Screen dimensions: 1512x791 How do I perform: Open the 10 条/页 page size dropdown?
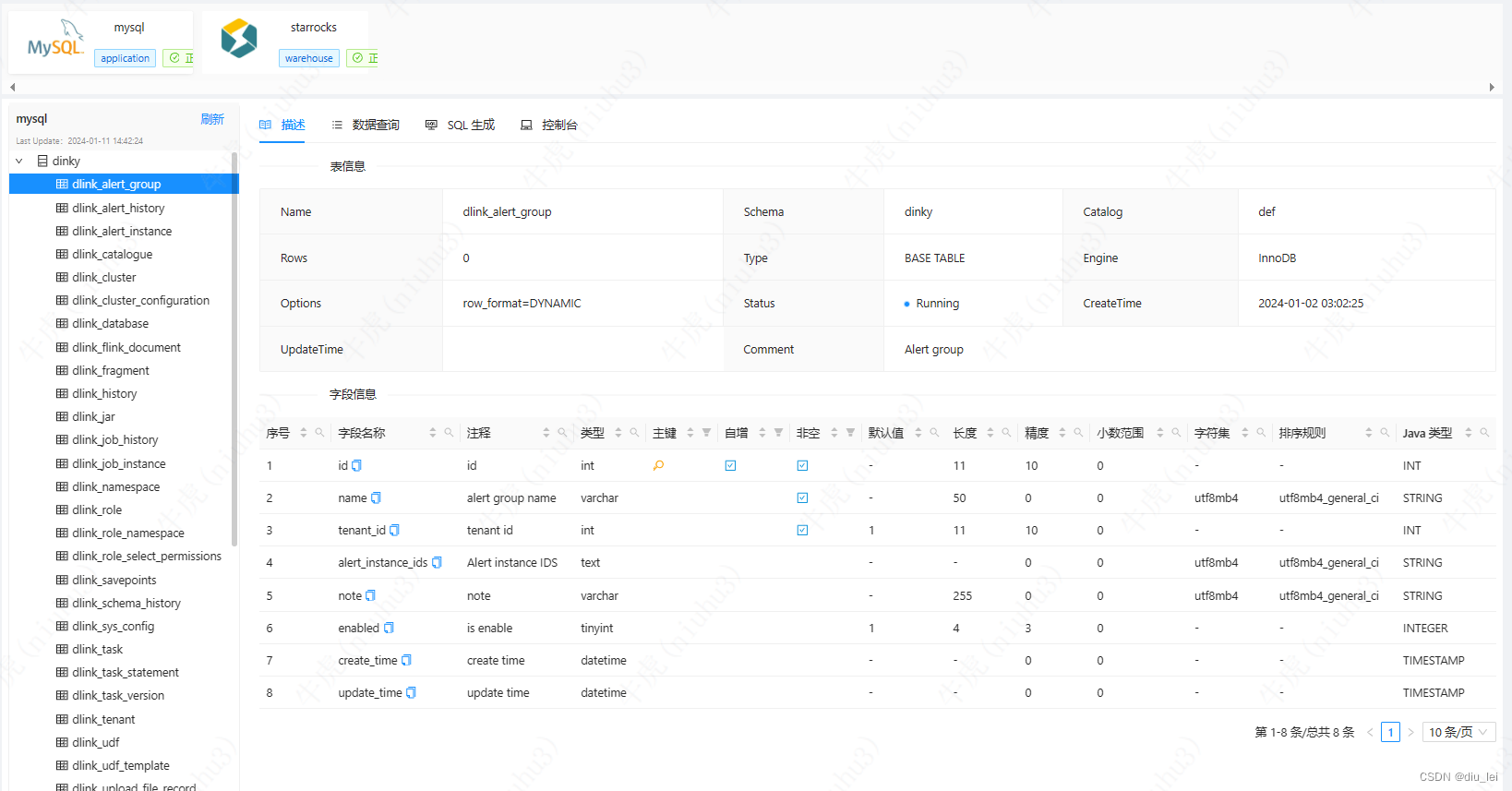1458,732
